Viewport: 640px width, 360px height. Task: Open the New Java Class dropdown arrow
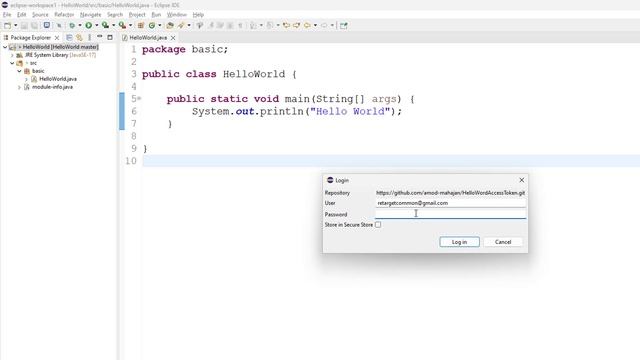click(160, 25)
